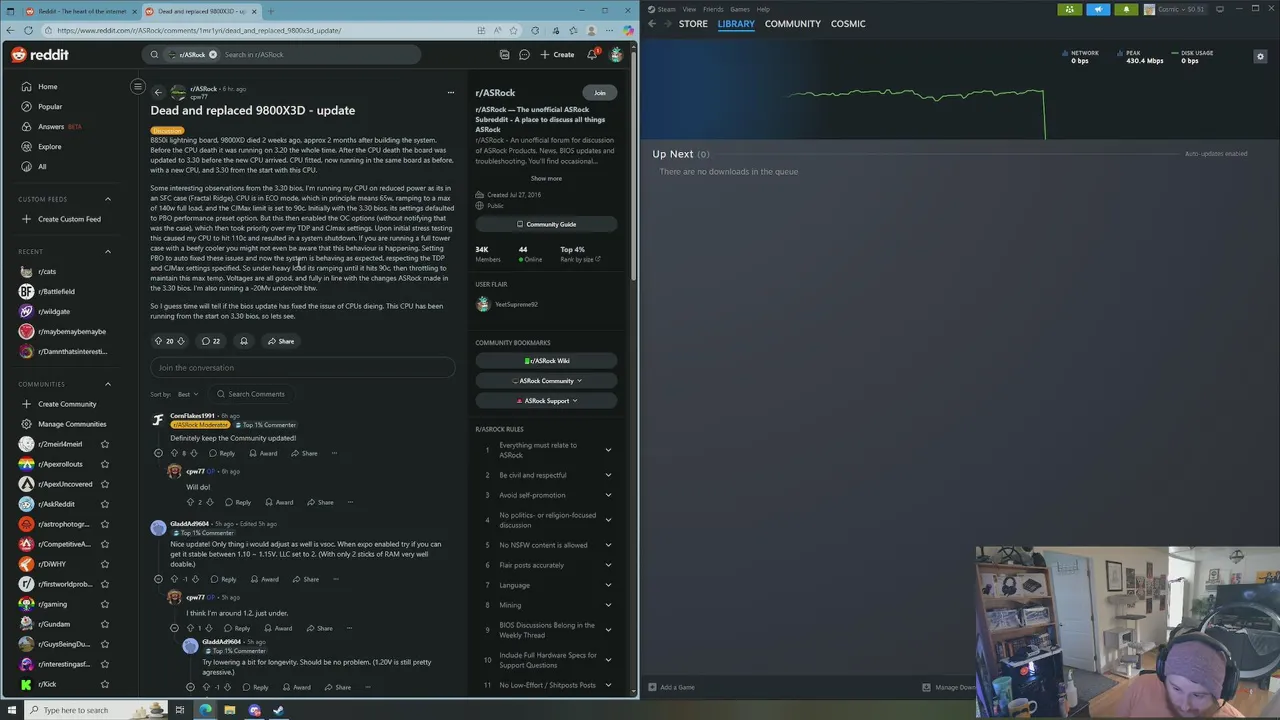The image size is (1280, 720).
Task: Collapse the Communities section
Action: click(x=108, y=384)
